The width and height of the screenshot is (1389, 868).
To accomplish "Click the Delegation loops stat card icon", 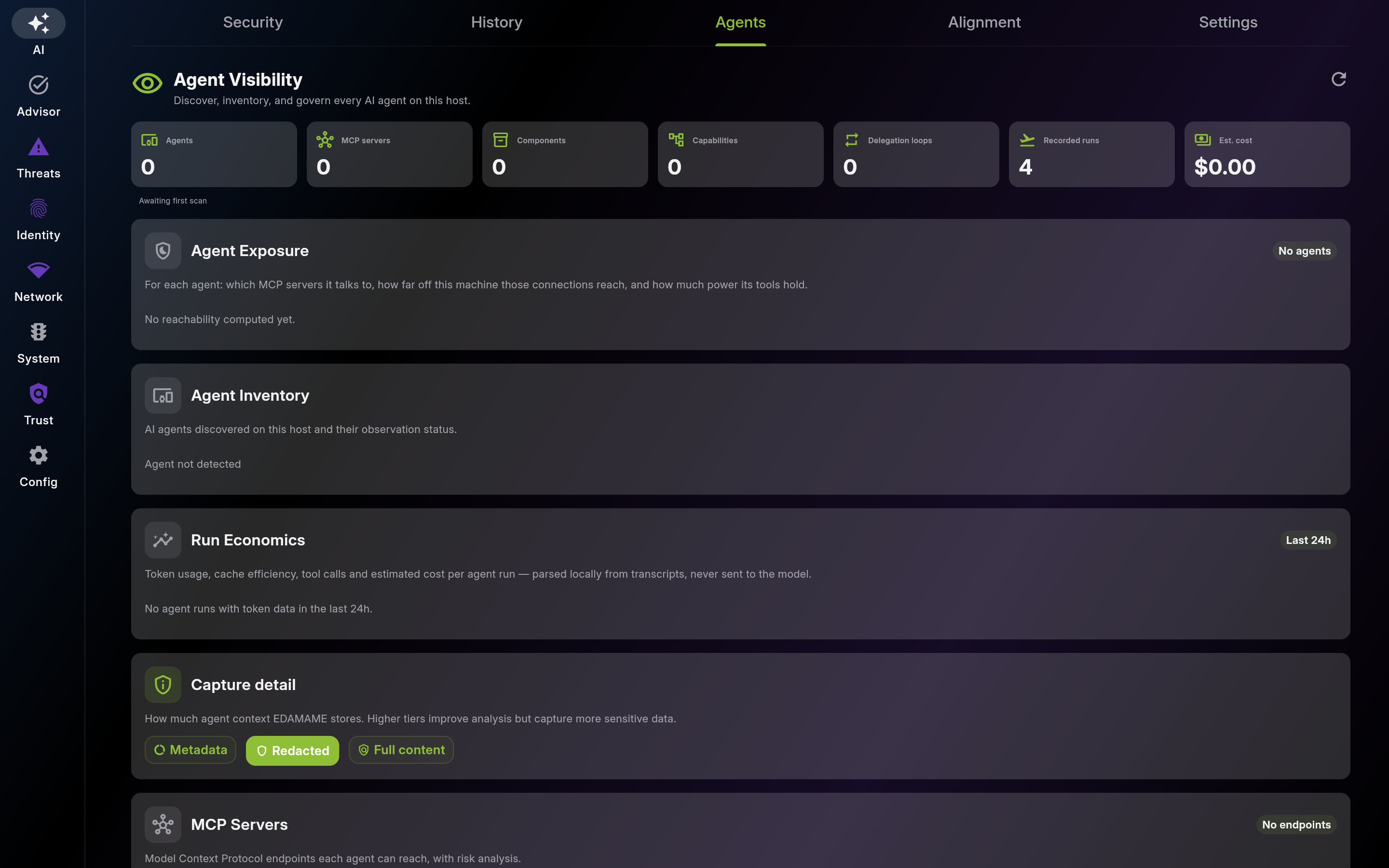I will (x=852, y=140).
